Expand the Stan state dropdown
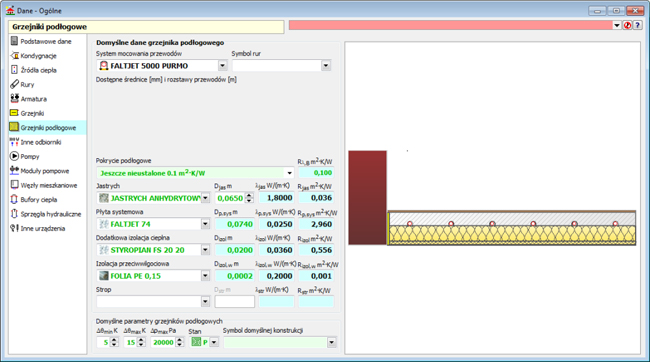 pyautogui.click(x=214, y=342)
